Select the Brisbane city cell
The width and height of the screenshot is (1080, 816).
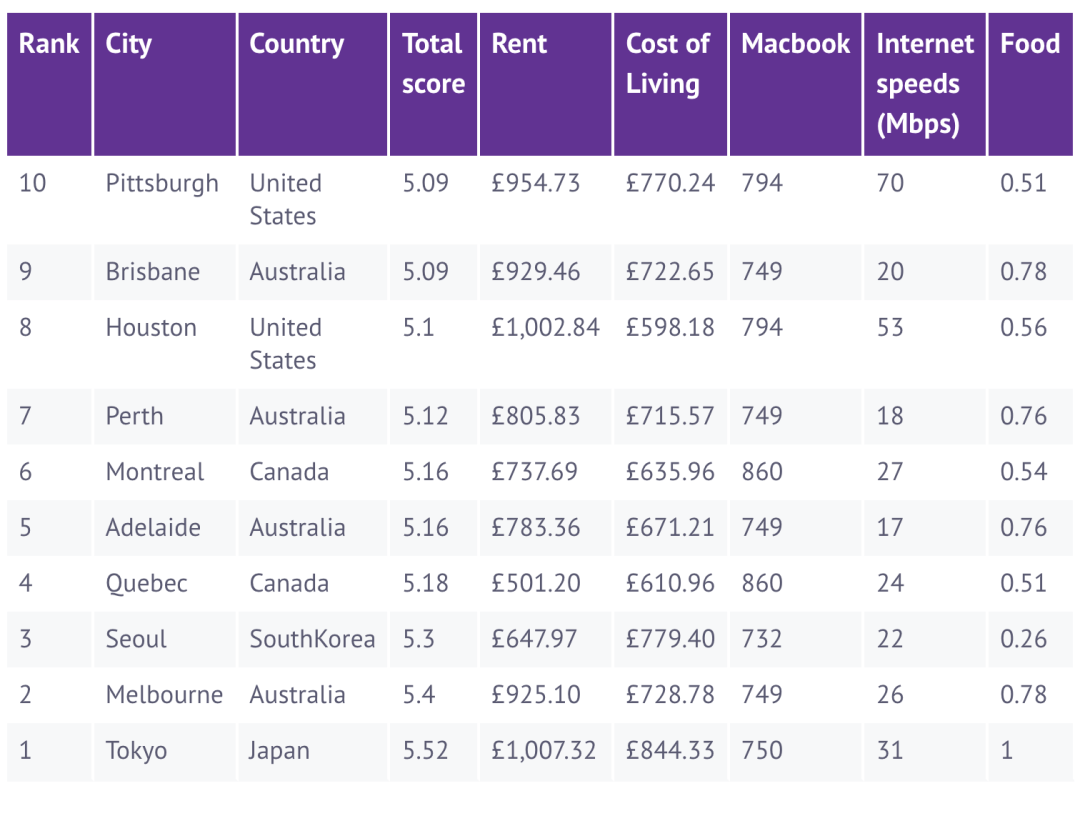point(153,272)
